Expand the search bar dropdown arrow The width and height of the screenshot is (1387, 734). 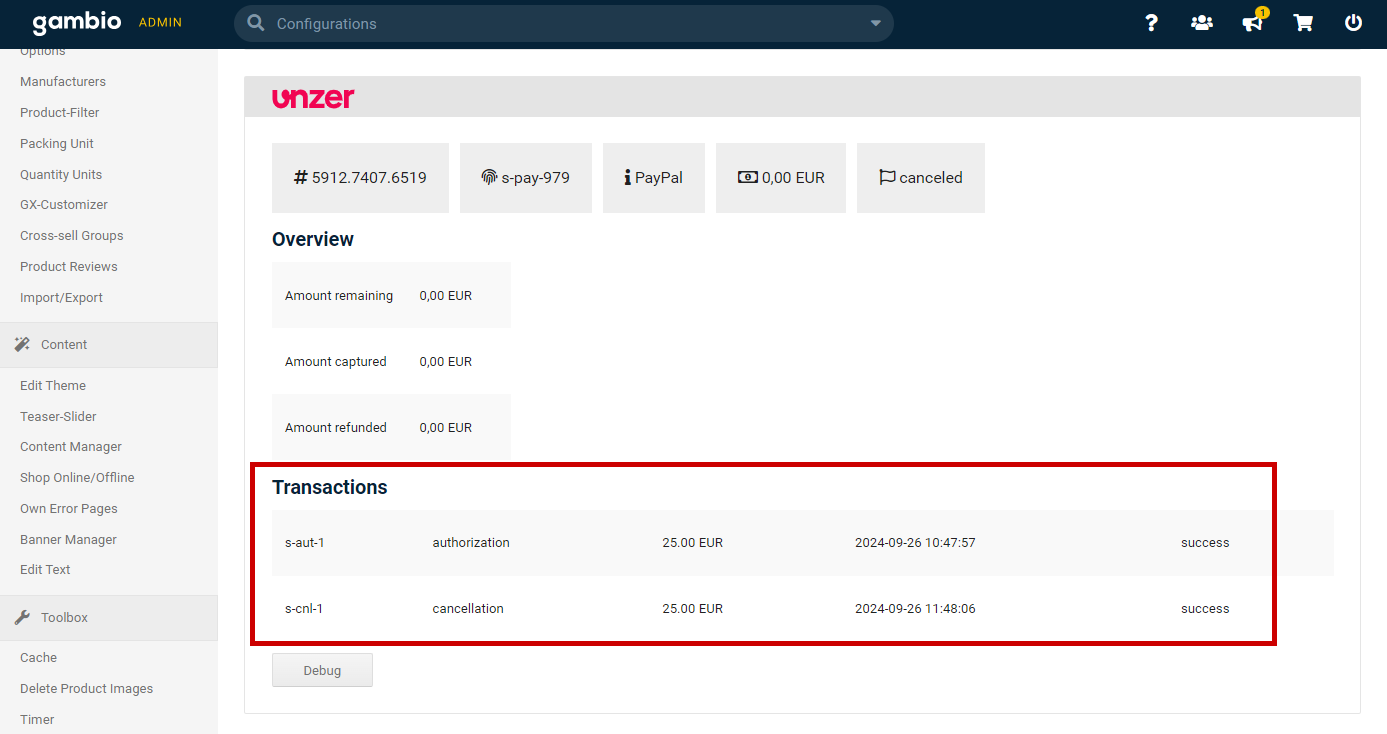876,23
